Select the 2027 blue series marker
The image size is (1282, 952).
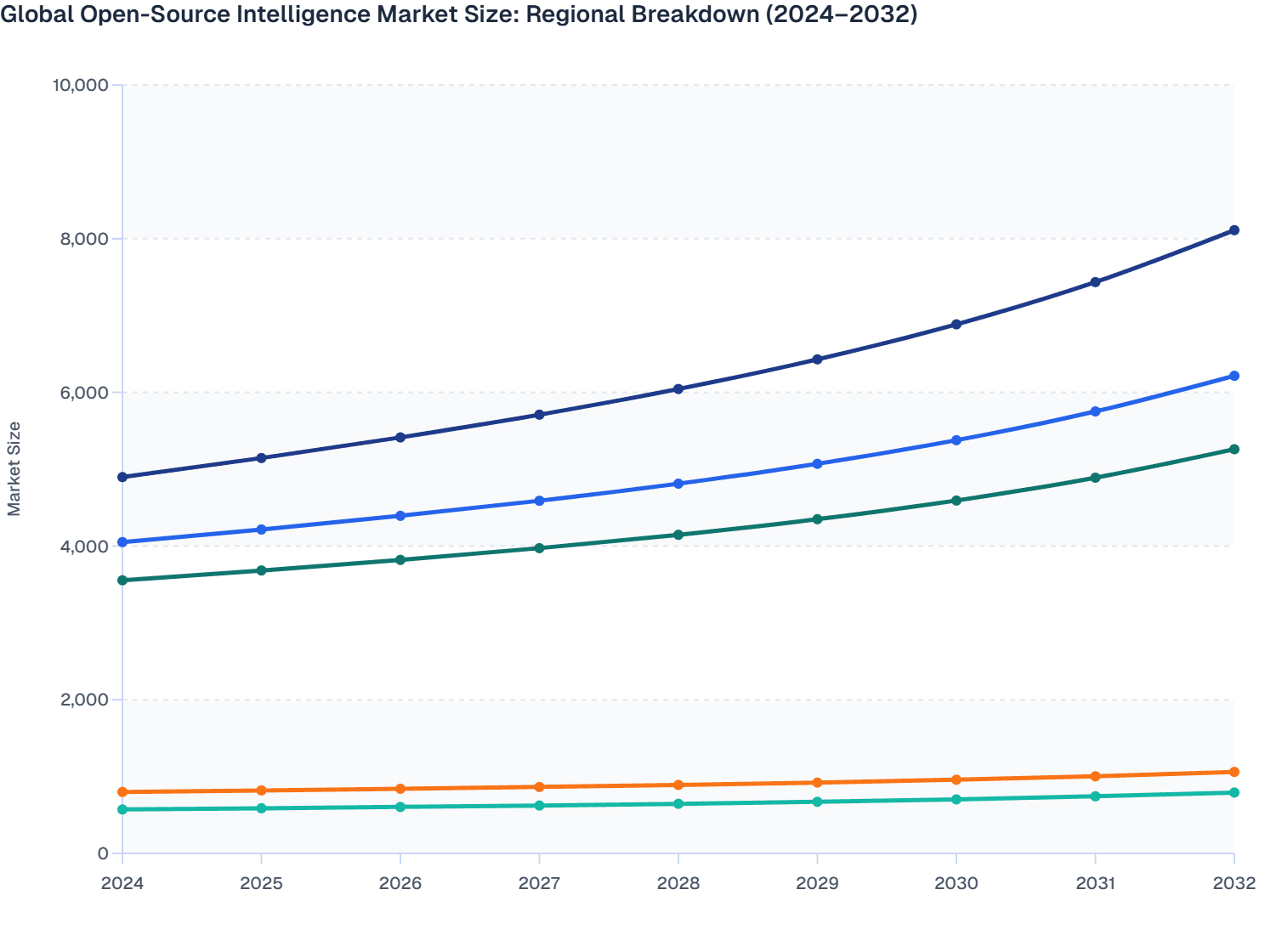pos(539,501)
